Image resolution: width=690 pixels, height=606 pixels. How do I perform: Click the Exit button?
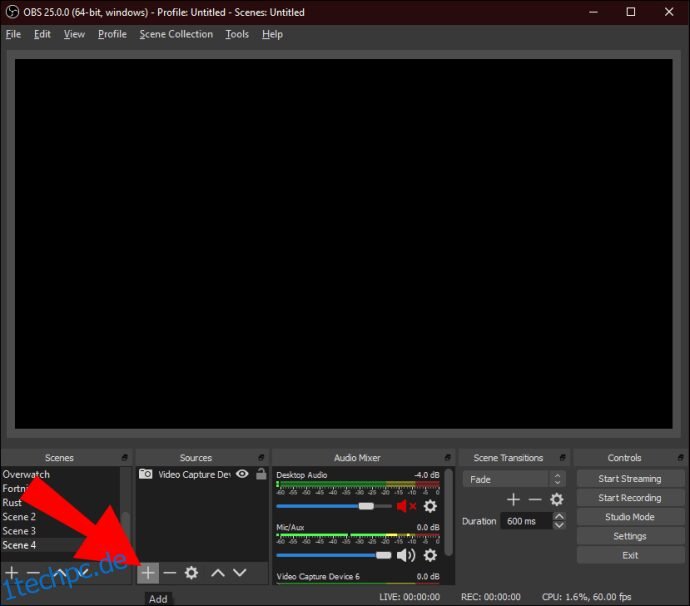click(x=630, y=555)
